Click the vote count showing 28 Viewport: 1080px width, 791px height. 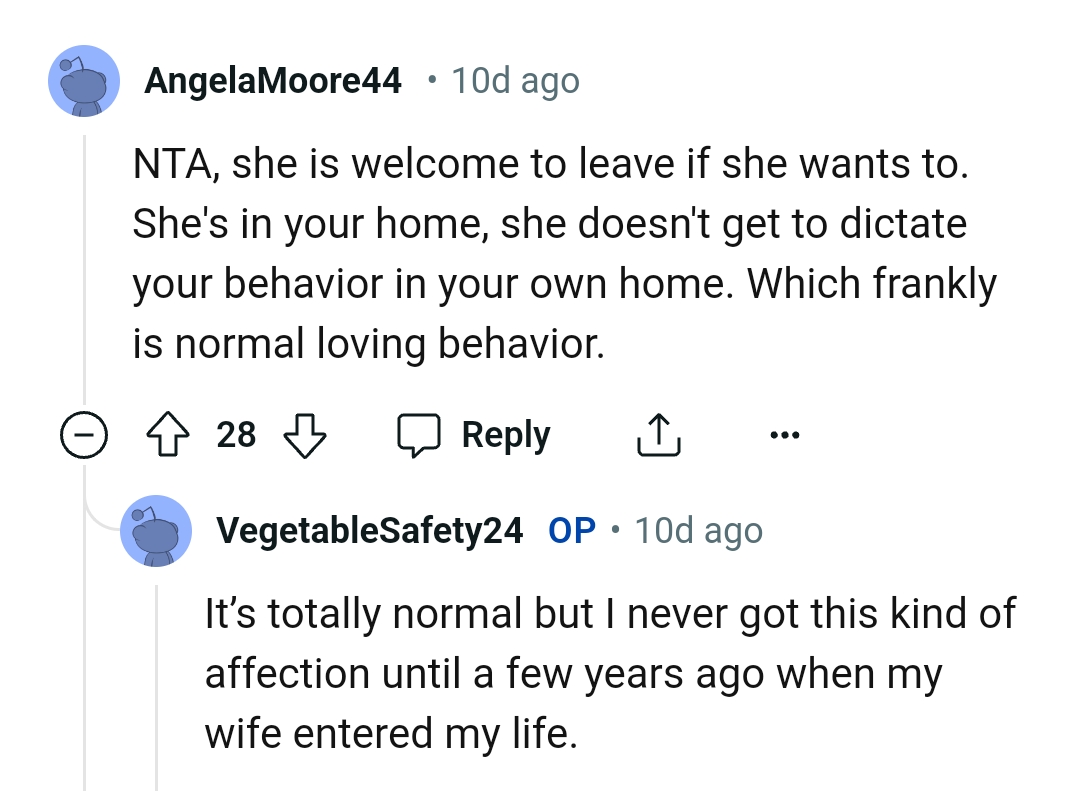(x=236, y=434)
